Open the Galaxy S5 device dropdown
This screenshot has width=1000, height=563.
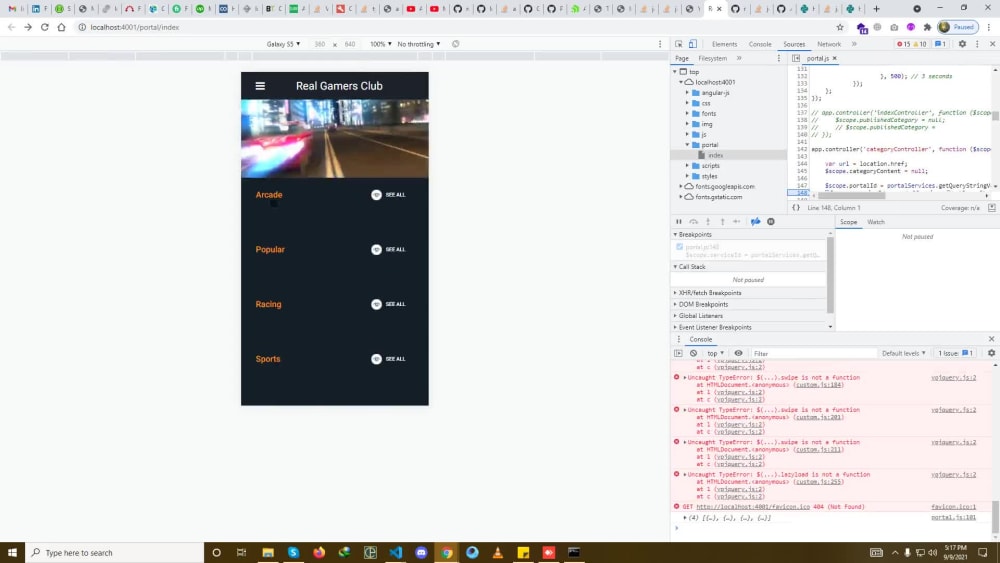283,44
